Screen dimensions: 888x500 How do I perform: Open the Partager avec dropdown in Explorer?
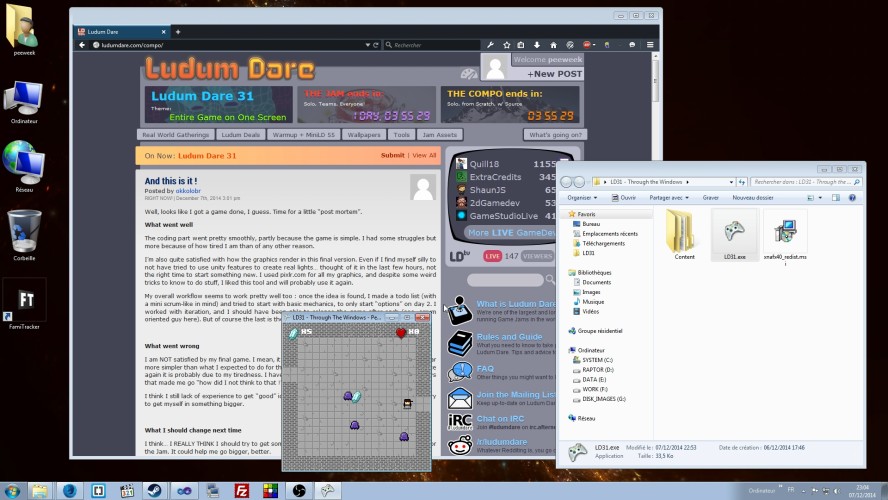pyautogui.click(x=669, y=198)
